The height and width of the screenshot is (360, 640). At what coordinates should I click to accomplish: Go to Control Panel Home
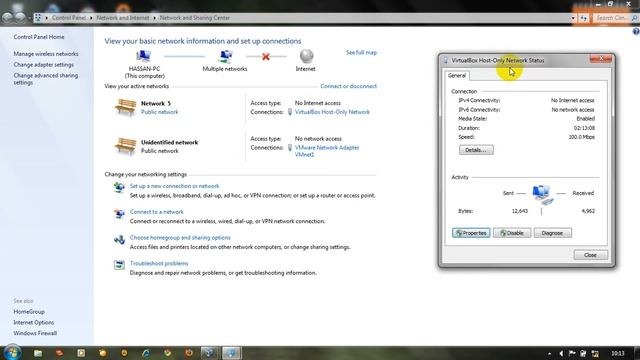[39, 37]
